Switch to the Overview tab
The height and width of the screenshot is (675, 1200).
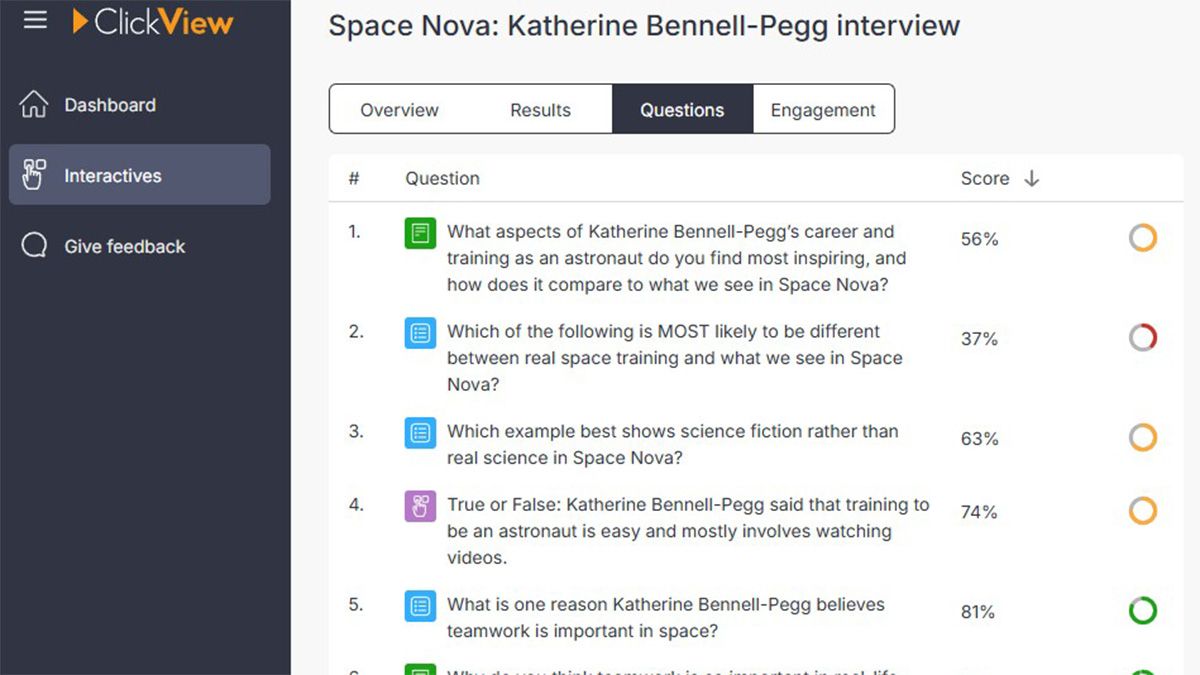coord(399,110)
